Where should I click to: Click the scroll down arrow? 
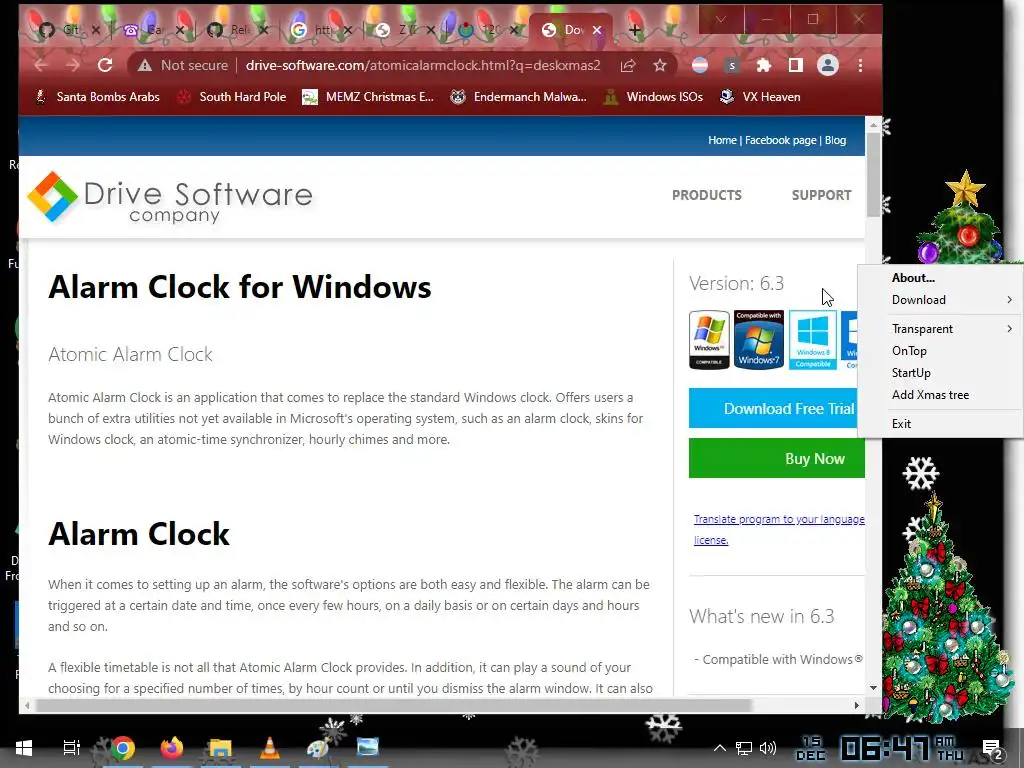click(873, 687)
